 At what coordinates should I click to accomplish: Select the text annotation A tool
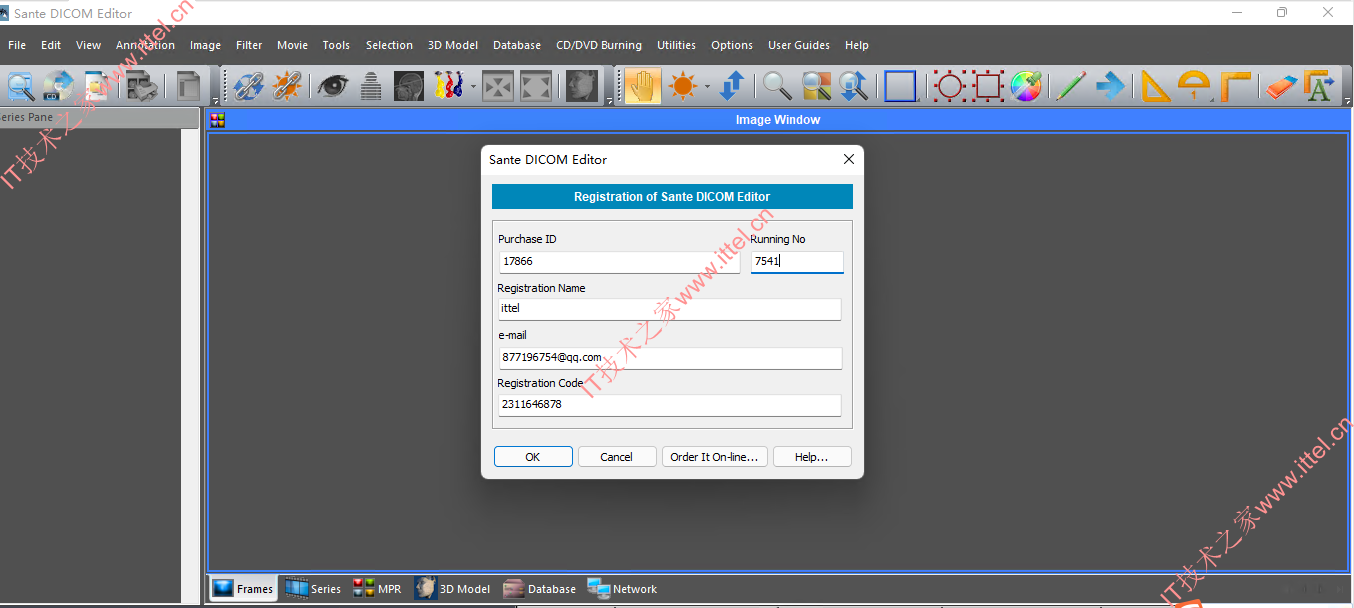[1319, 86]
